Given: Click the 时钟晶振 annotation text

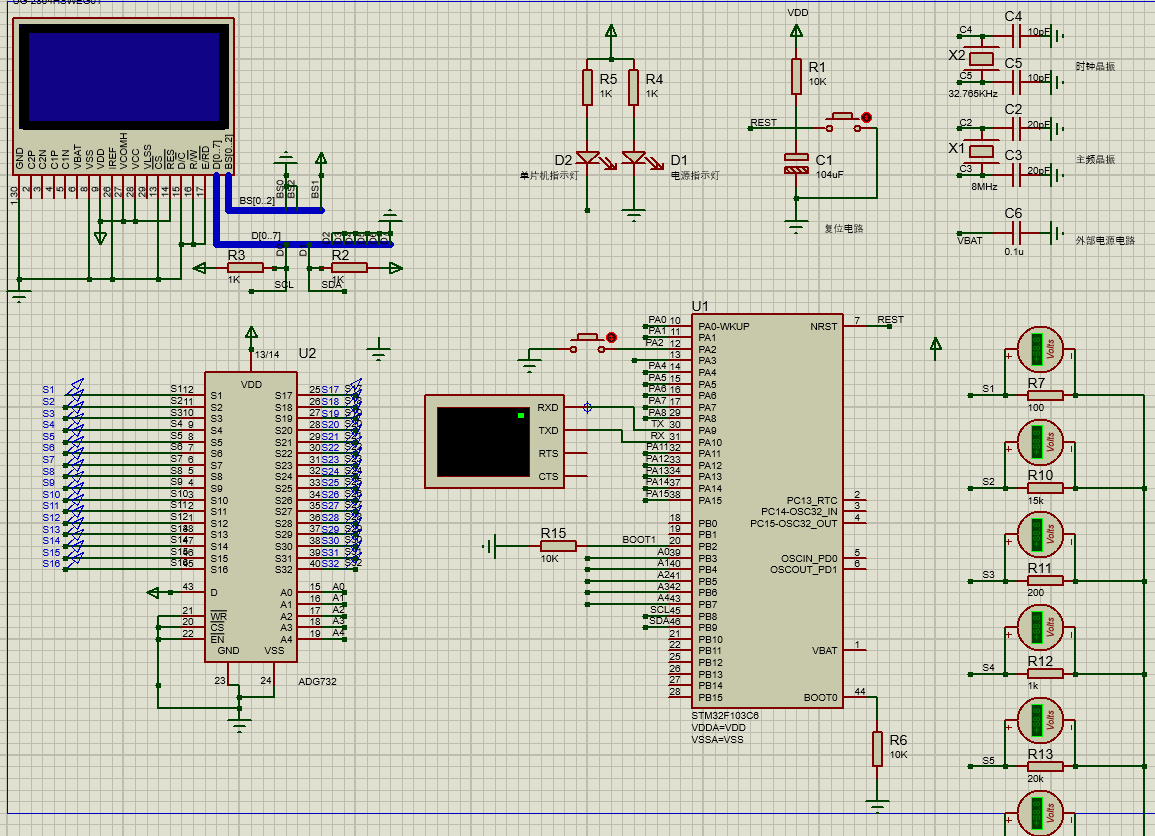Looking at the screenshot, I should point(1095,66).
